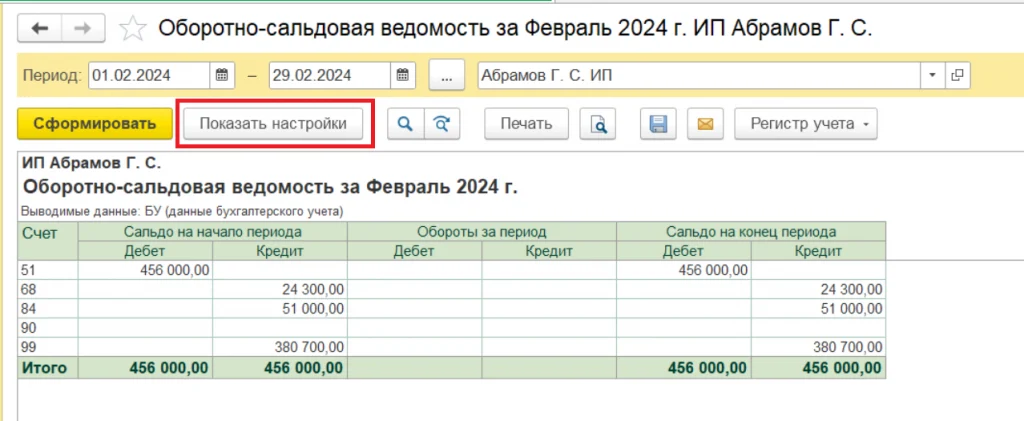Open calendar for end date 29.02.2024

402,75
